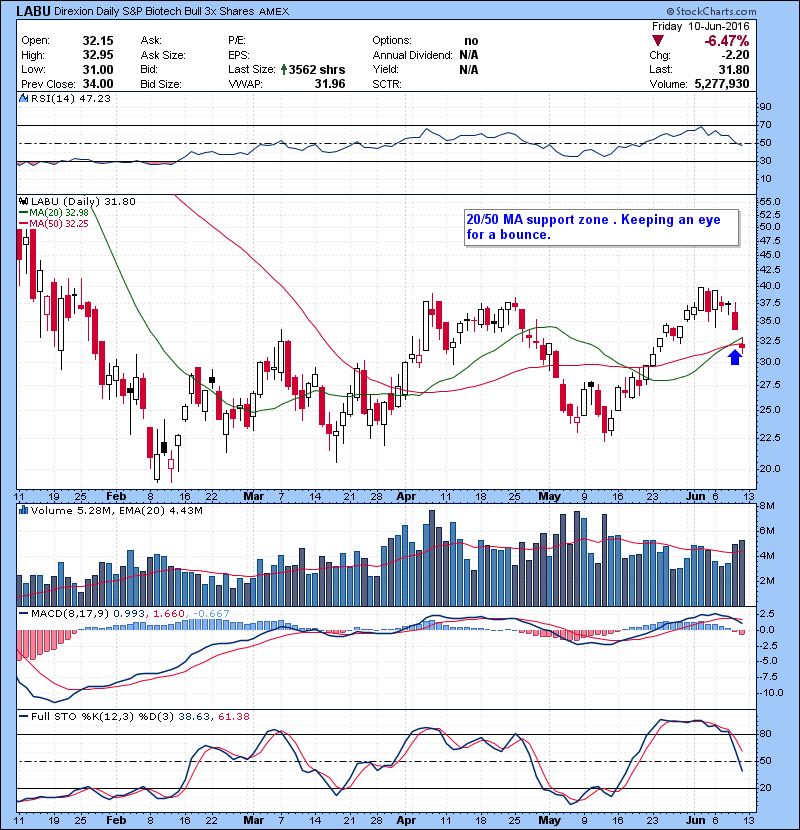The height and width of the screenshot is (830, 800).
Task: Click the Feb label on upper date axis
Action: pyautogui.click(x=116, y=497)
